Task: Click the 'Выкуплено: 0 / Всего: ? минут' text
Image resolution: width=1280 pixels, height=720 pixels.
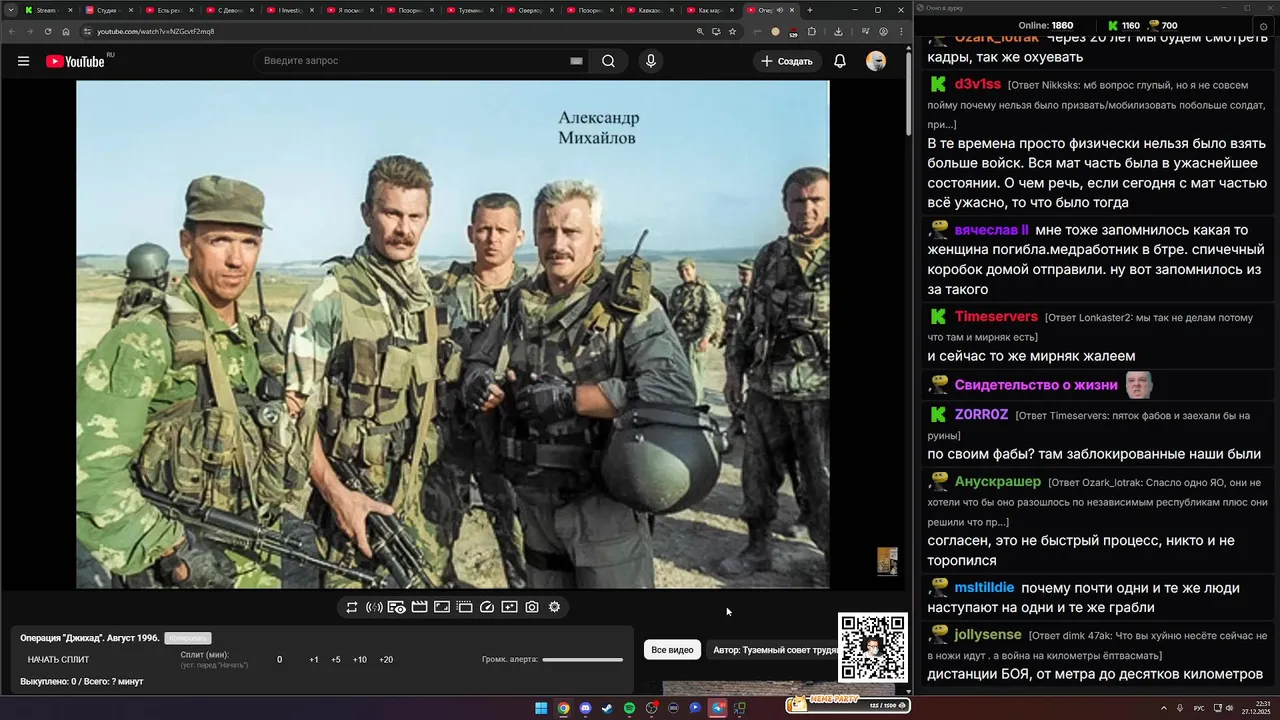Action: click(82, 681)
